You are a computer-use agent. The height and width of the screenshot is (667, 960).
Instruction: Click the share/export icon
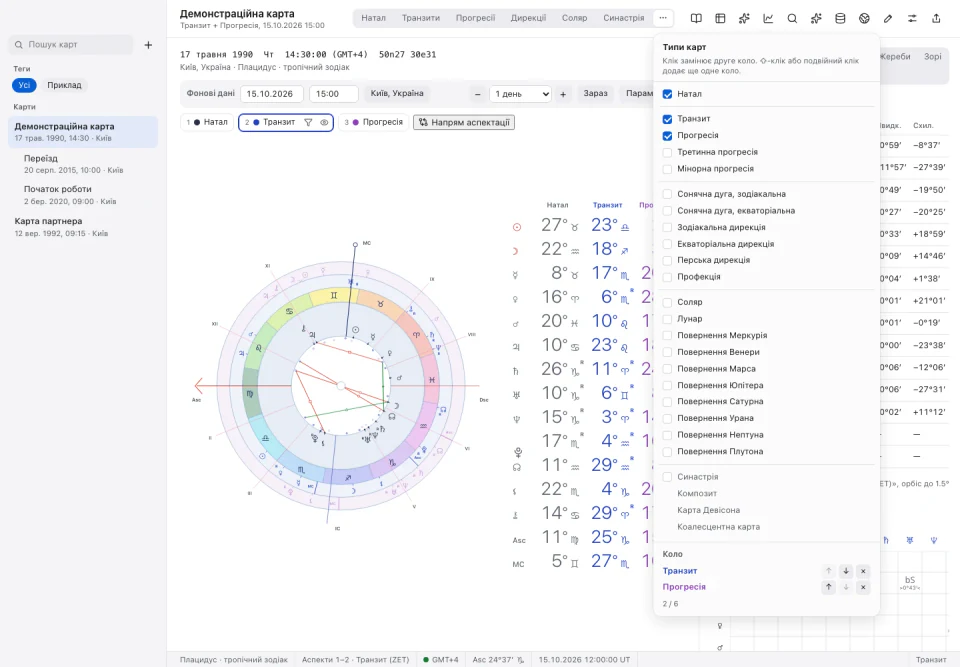coord(936,18)
